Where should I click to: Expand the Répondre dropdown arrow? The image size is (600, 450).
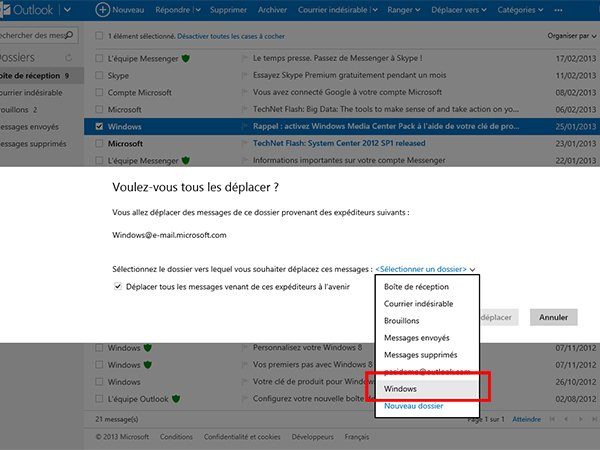click(x=198, y=10)
